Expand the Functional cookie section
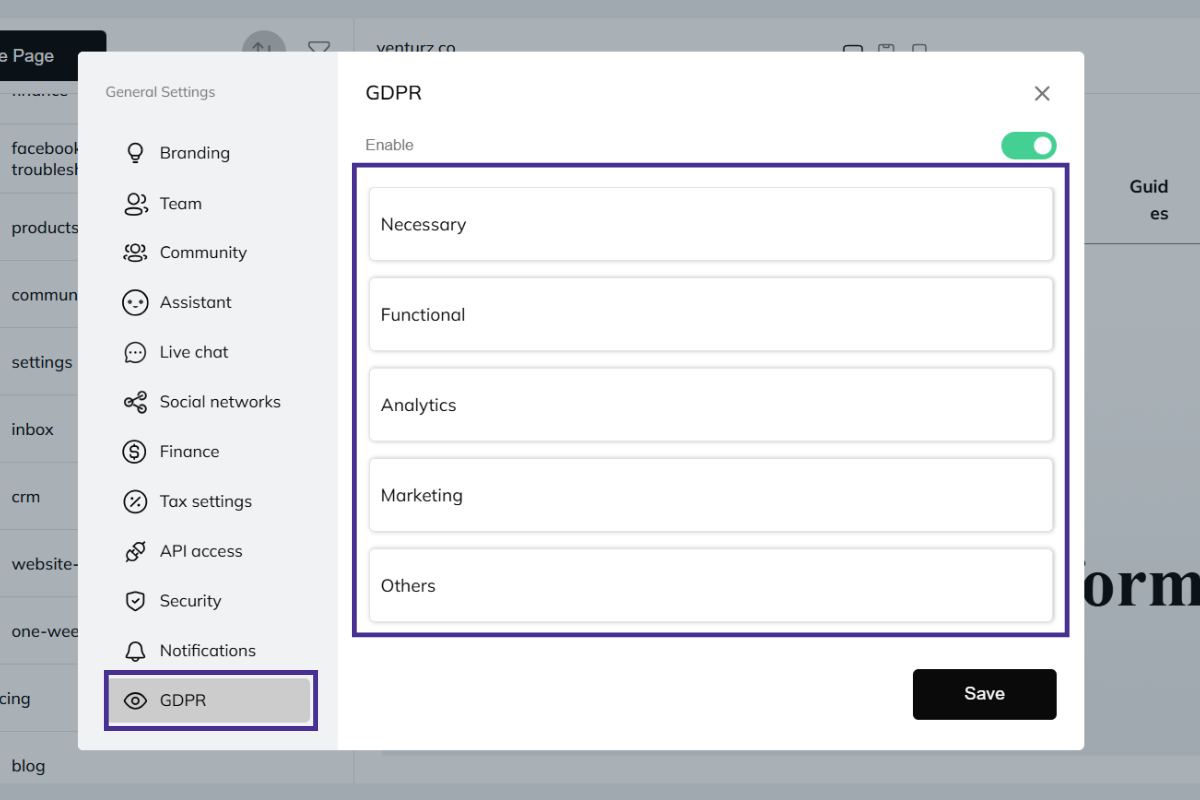Screen dimensions: 1200x800 [711, 315]
